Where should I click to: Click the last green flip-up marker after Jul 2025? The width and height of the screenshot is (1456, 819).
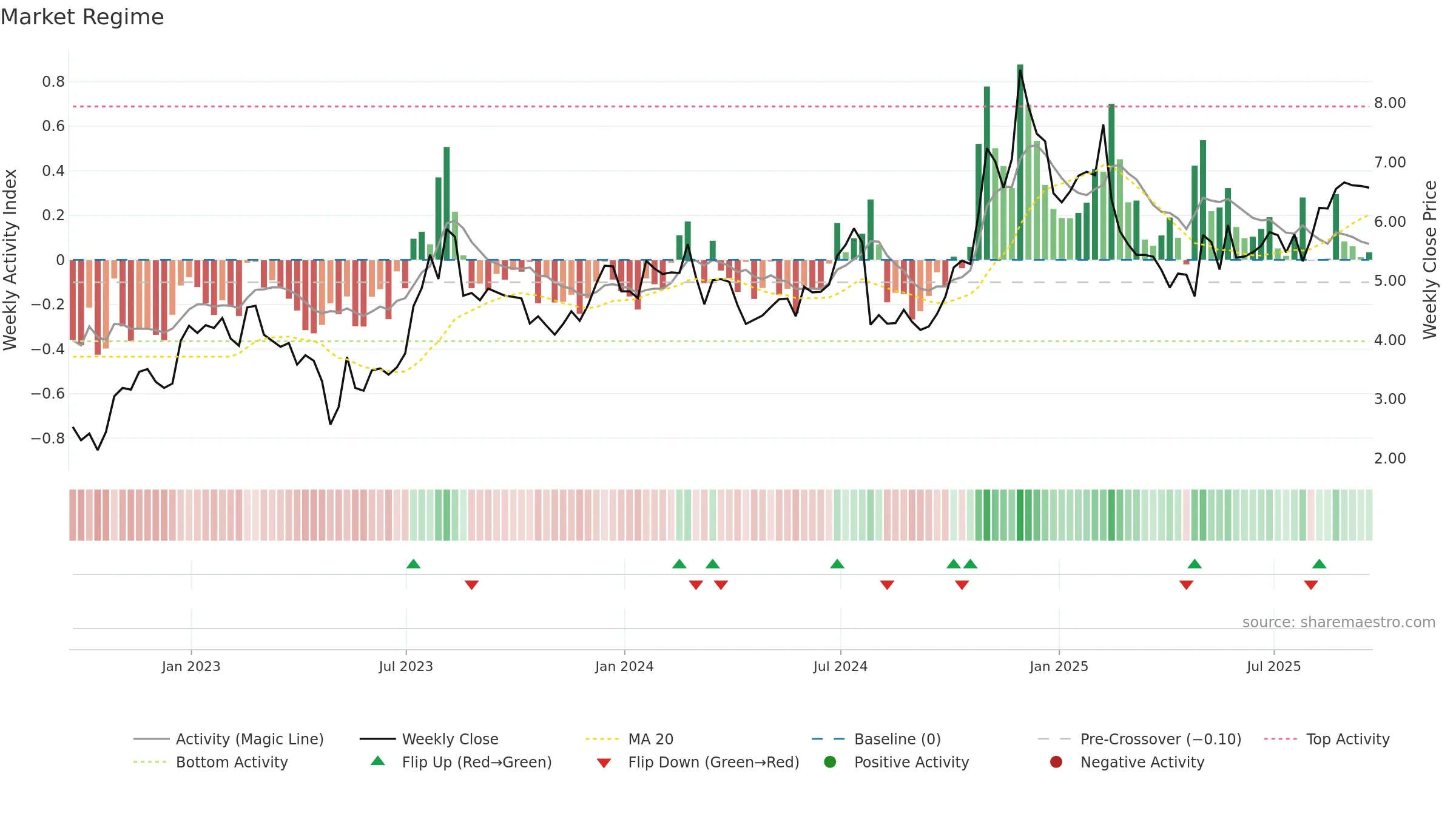(x=1319, y=564)
